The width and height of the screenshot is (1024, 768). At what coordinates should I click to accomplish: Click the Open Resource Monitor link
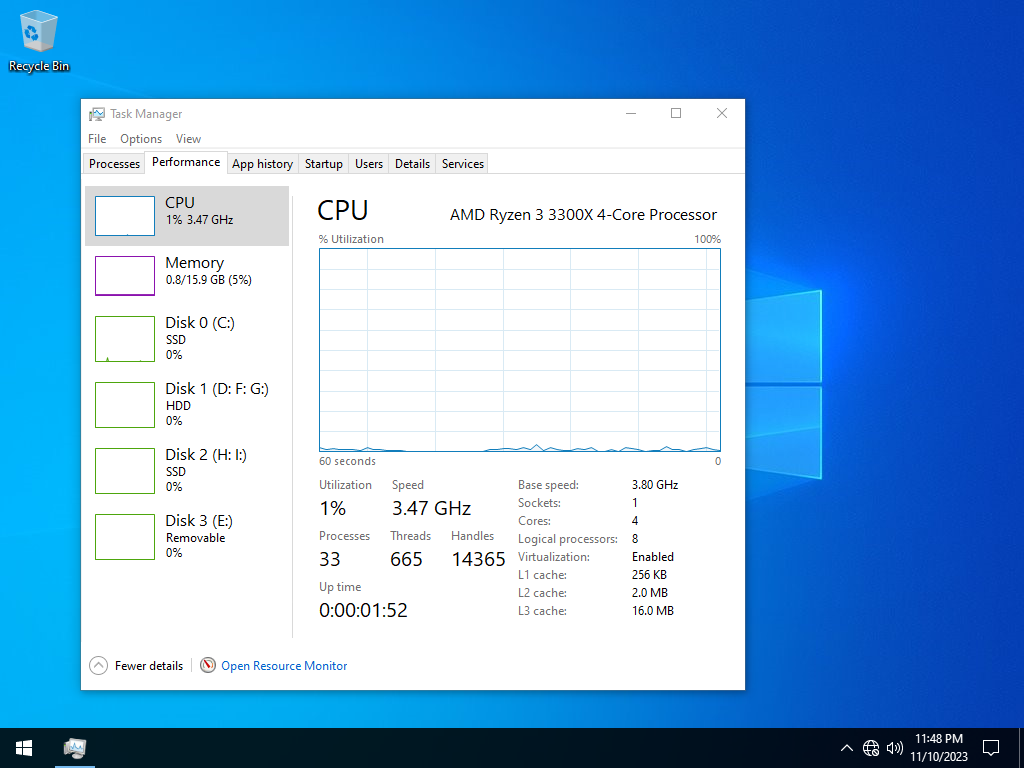[284, 665]
